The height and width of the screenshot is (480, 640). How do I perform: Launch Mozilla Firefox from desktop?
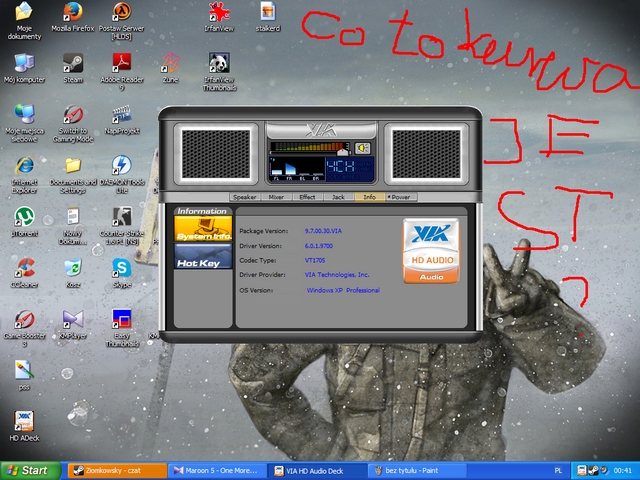[73, 17]
